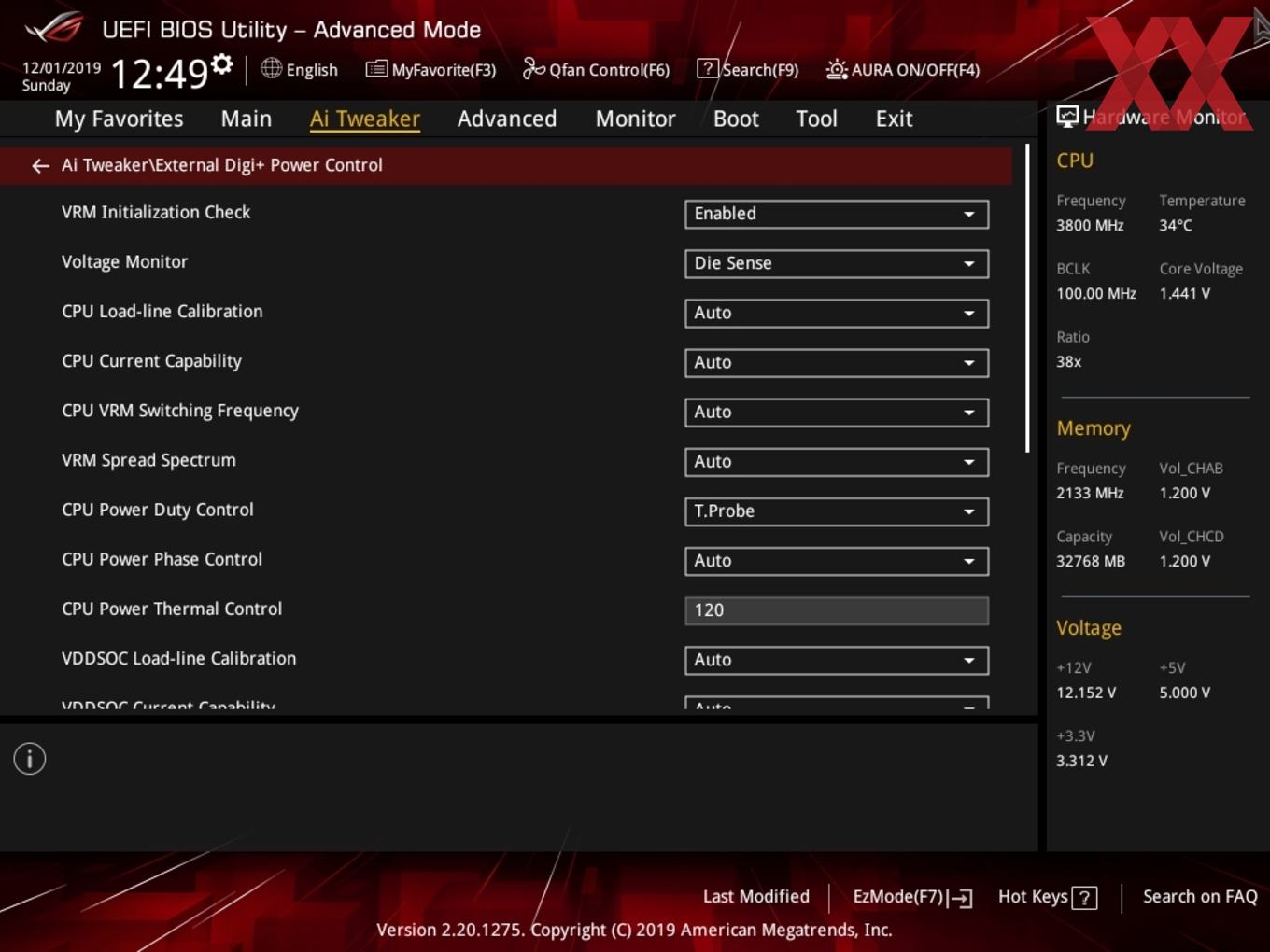Select VRM Initialization Check label
Viewport: 1270px width, 952px height.
pyautogui.click(x=156, y=212)
